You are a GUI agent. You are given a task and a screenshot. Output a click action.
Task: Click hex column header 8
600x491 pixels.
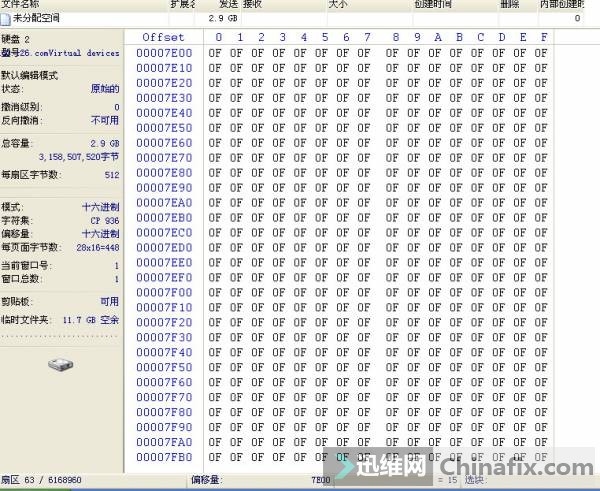(396, 37)
